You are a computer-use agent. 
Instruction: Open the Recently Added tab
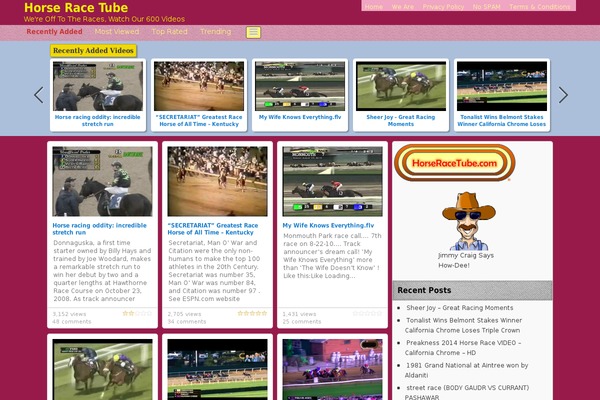click(x=54, y=32)
